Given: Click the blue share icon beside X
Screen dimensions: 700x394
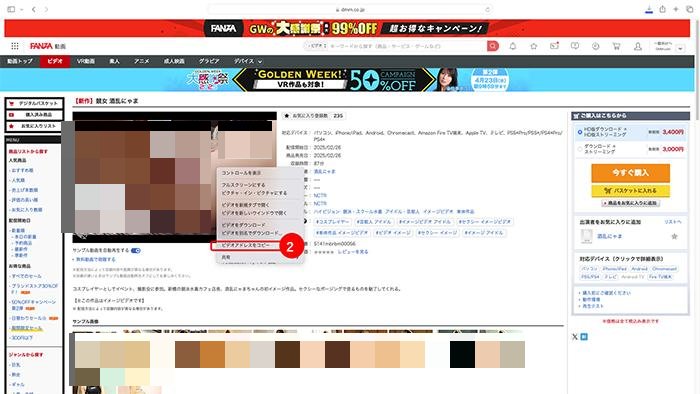Looking at the screenshot, I should 584,337.
